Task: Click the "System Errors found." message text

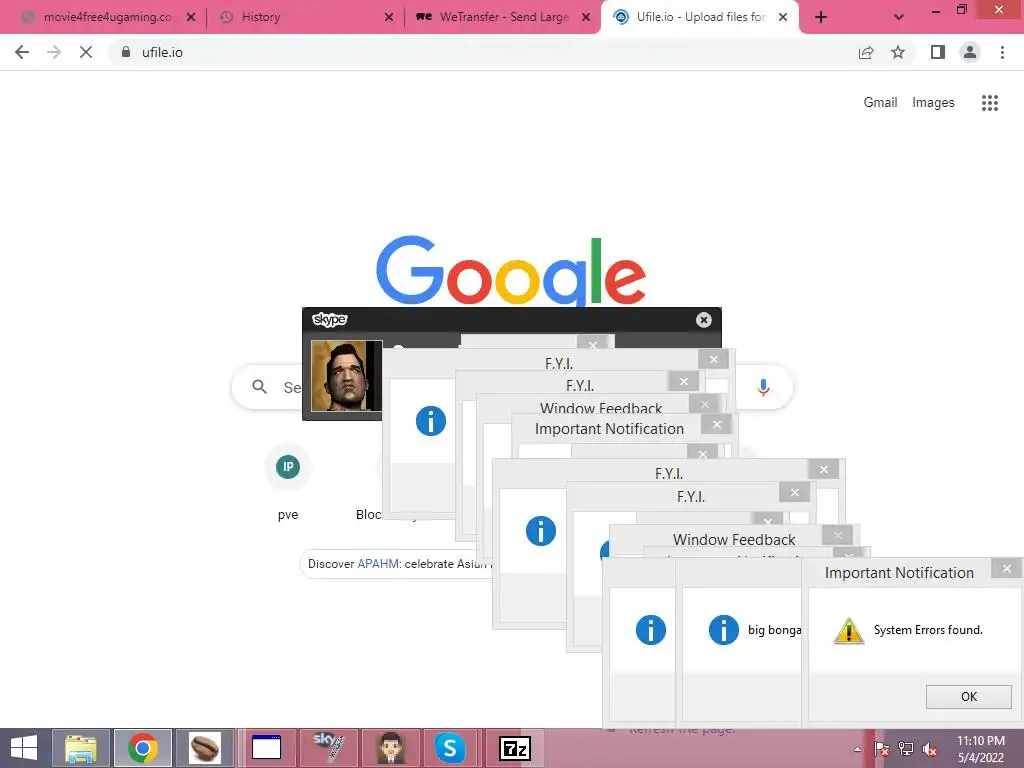Action: [928, 630]
